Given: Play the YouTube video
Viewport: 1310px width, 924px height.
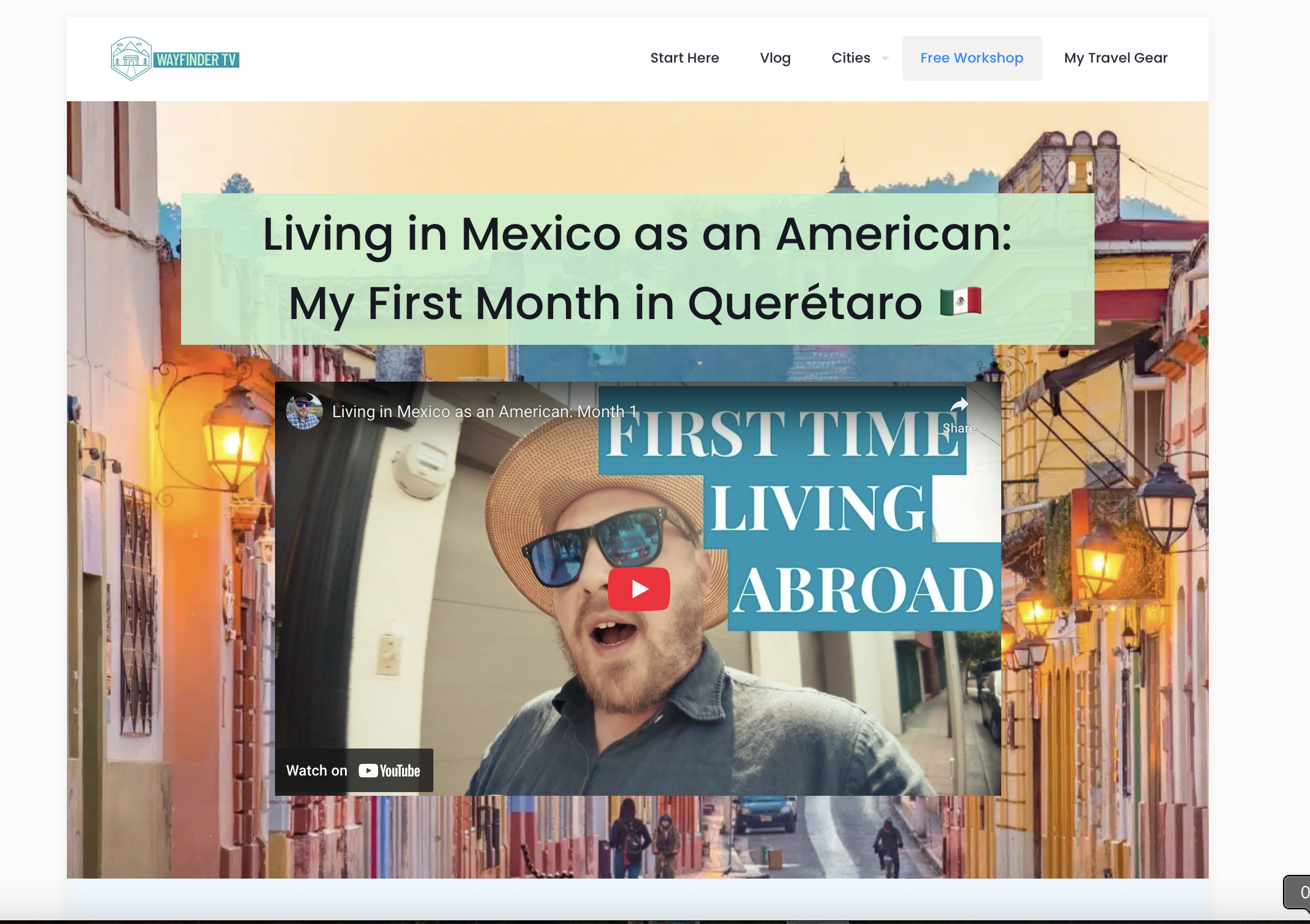Looking at the screenshot, I should (x=638, y=589).
